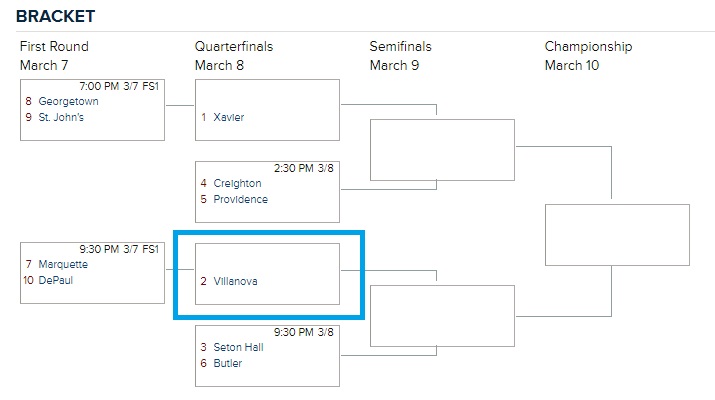Click the empty lower semifinal box
715x400 pixels.
click(441, 315)
